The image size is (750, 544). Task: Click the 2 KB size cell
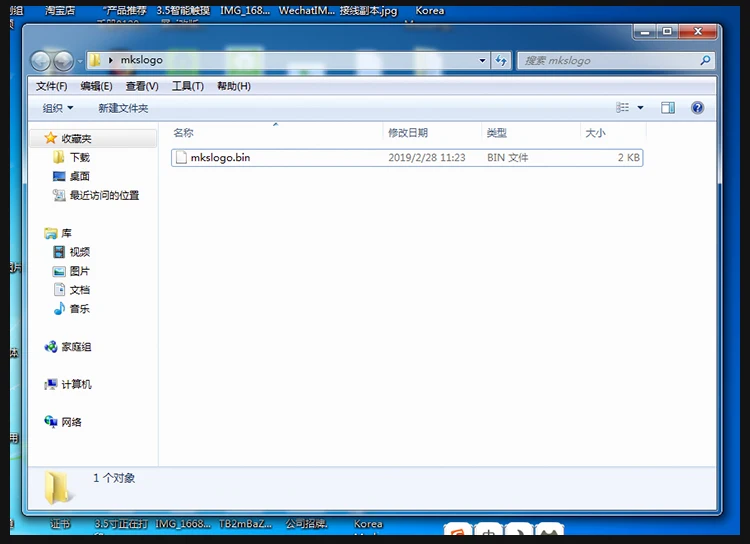coord(629,157)
